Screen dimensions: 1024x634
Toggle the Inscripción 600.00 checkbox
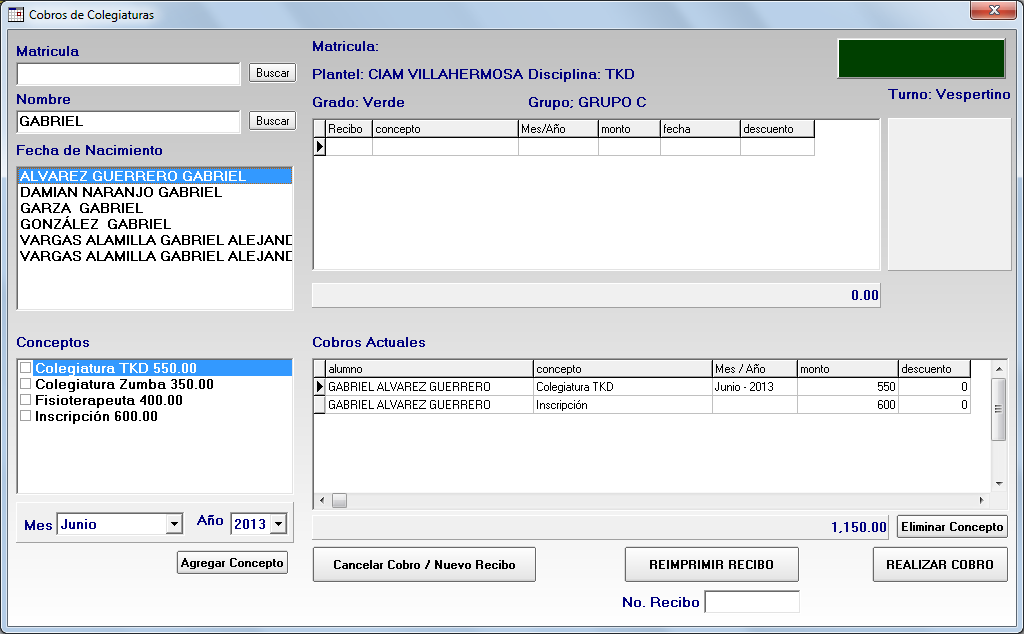pos(25,416)
